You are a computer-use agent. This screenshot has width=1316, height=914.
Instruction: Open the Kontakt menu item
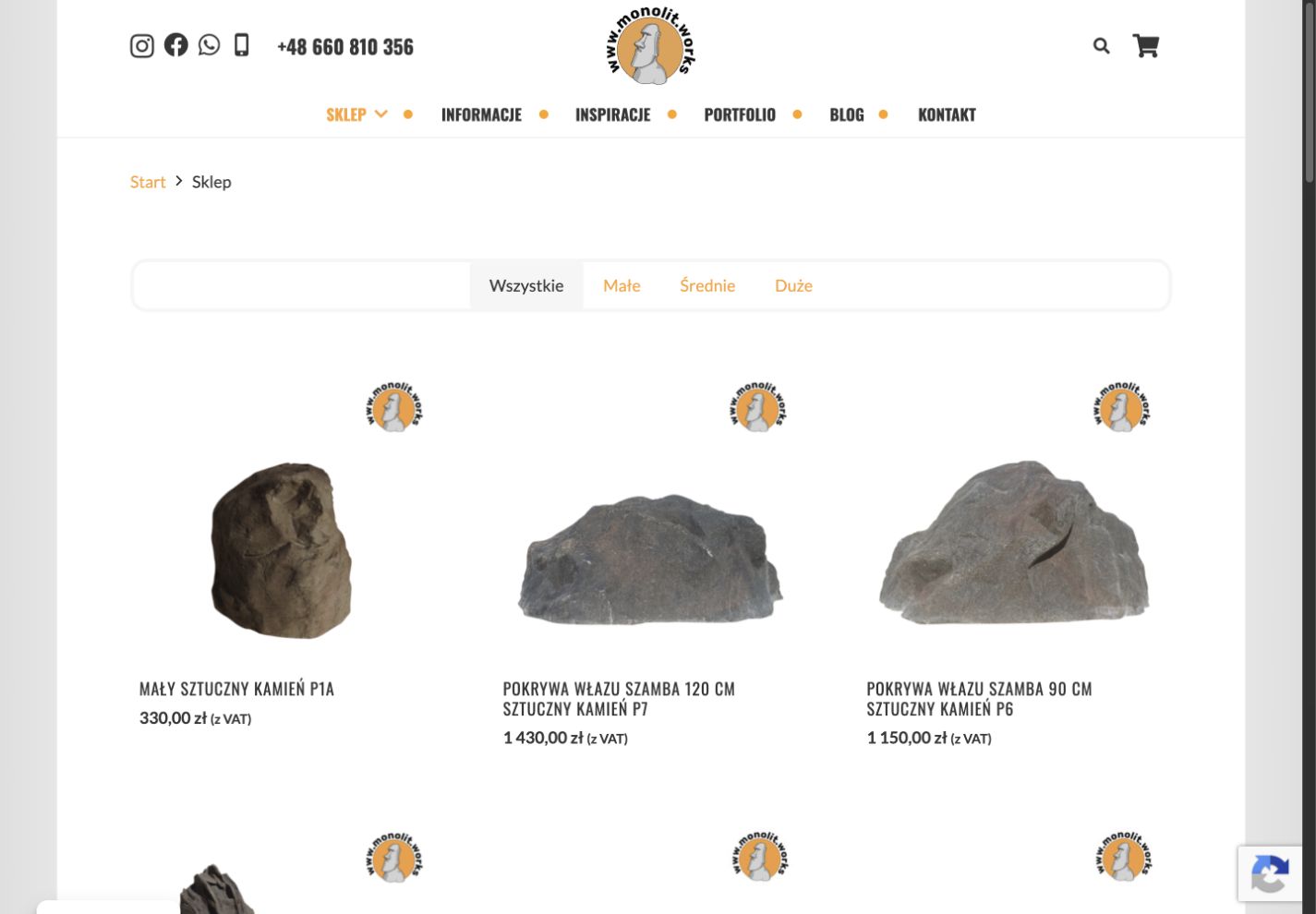947,114
